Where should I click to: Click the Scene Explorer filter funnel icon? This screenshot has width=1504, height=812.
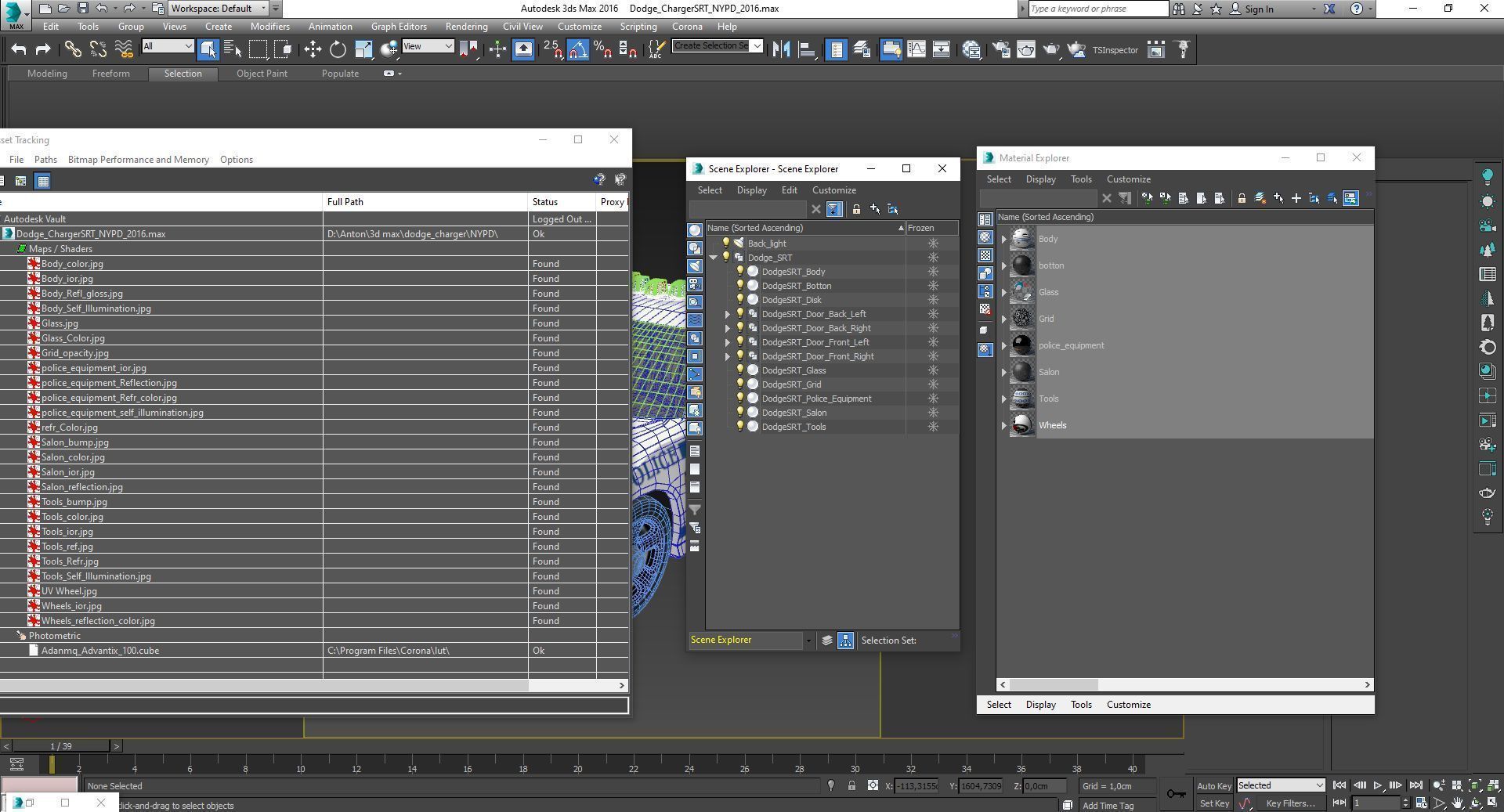[833, 209]
